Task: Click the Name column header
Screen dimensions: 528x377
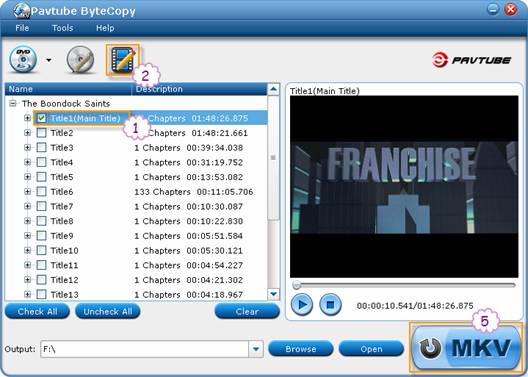Action: click(x=68, y=89)
